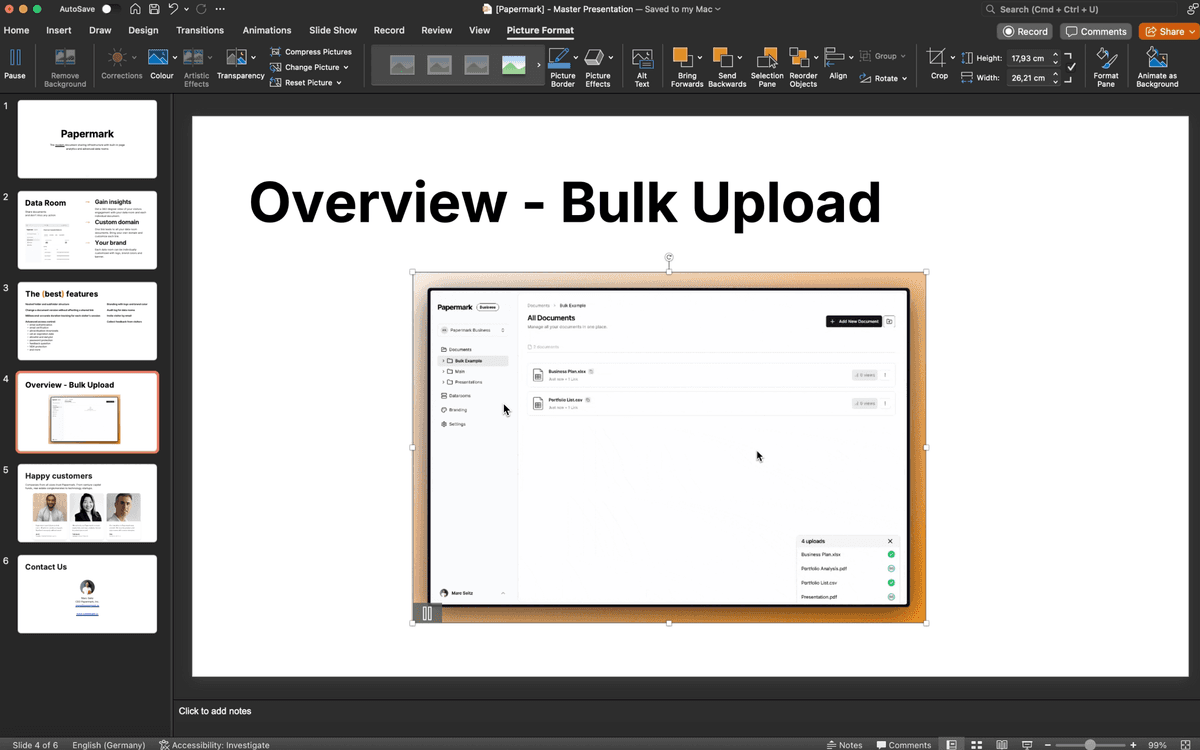Pause the animated picture on slide
Image resolution: width=1200 pixels, height=750 pixels.
pos(427,614)
